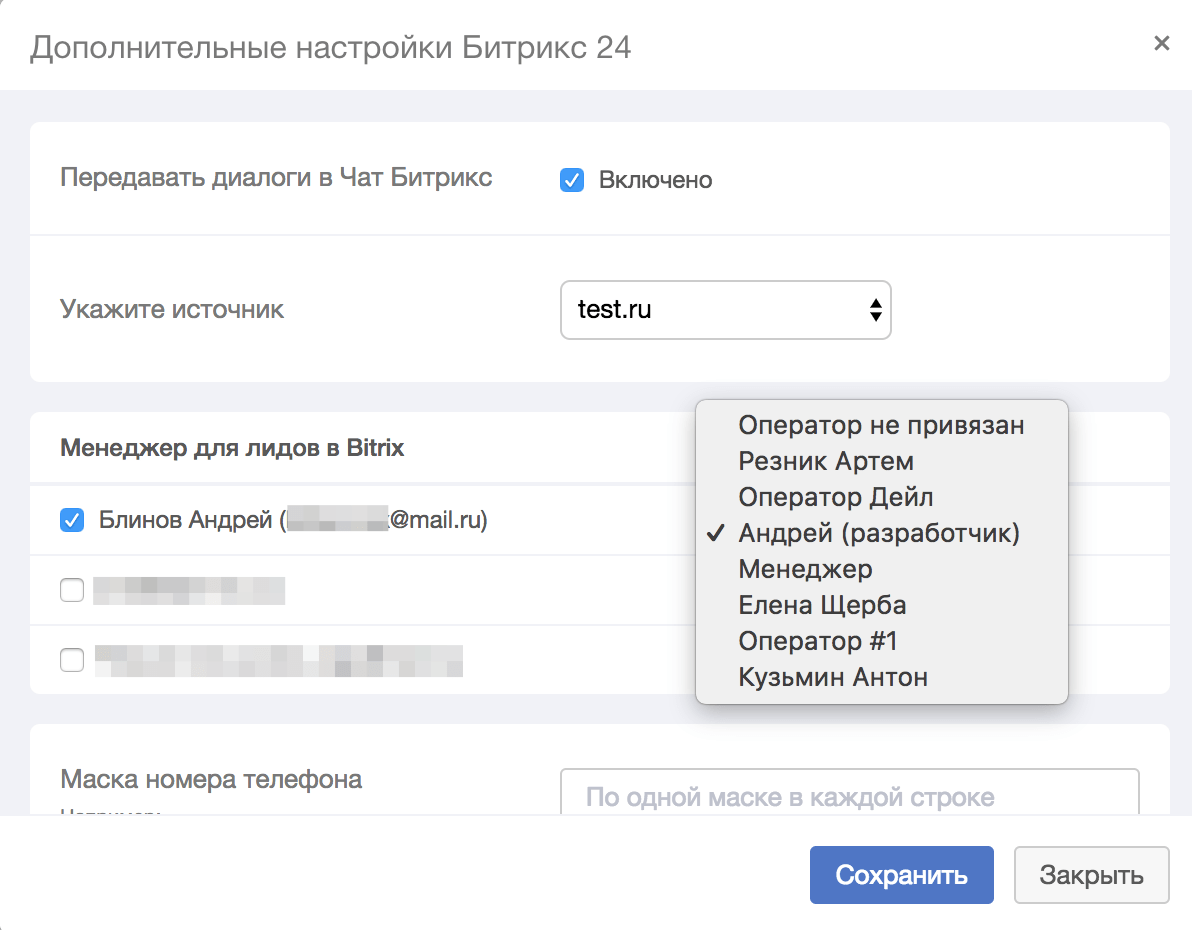Select Оператор #1 in the list
The height and width of the screenshot is (930, 1192).
(x=881, y=641)
